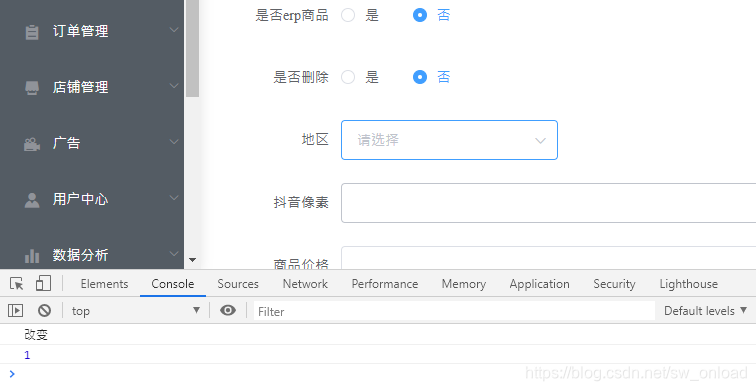Viewport: 756px width, 391px height.
Task: Expand the 广告 menu chevron
Action: pos(174,142)
